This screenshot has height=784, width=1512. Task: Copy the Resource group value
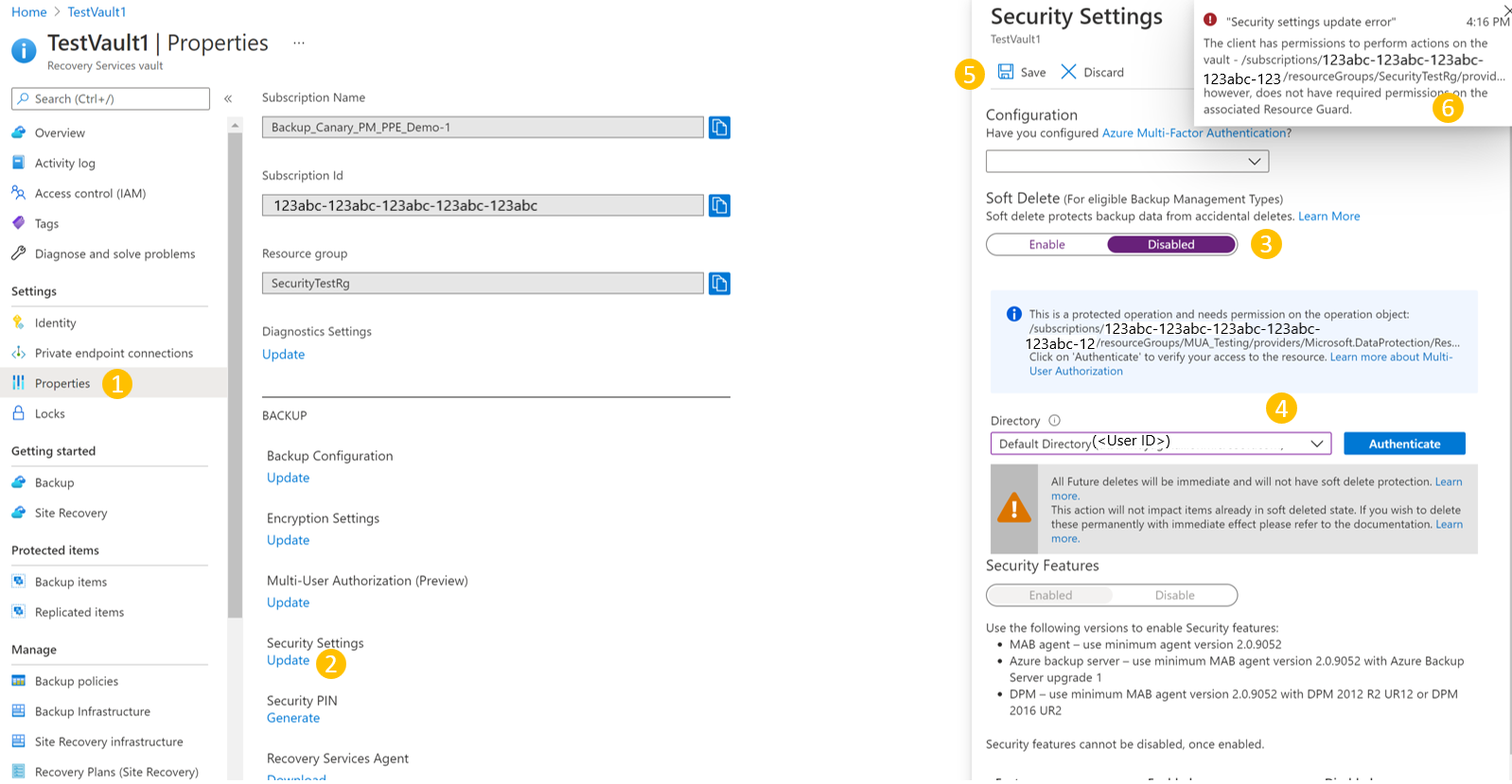[x=719, y=284]
